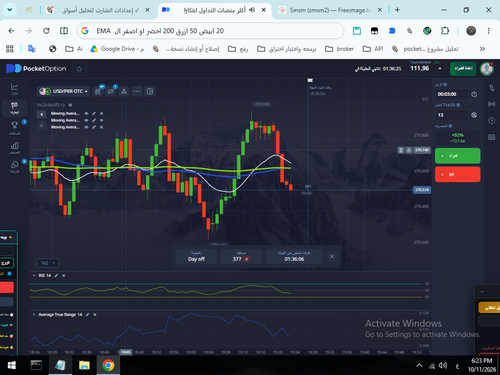Screen dimensions: 500x375
Task: Open trades arrows icon in right rail
Action: [x=491, y=88]
